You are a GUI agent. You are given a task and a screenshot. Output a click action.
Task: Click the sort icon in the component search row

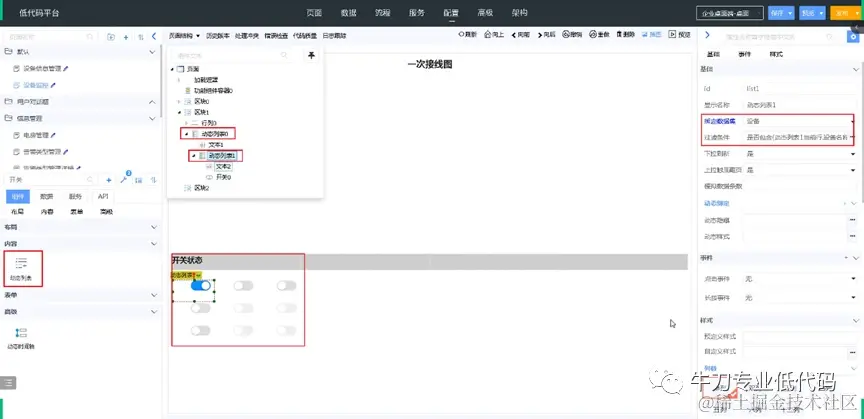click(153, 180)
